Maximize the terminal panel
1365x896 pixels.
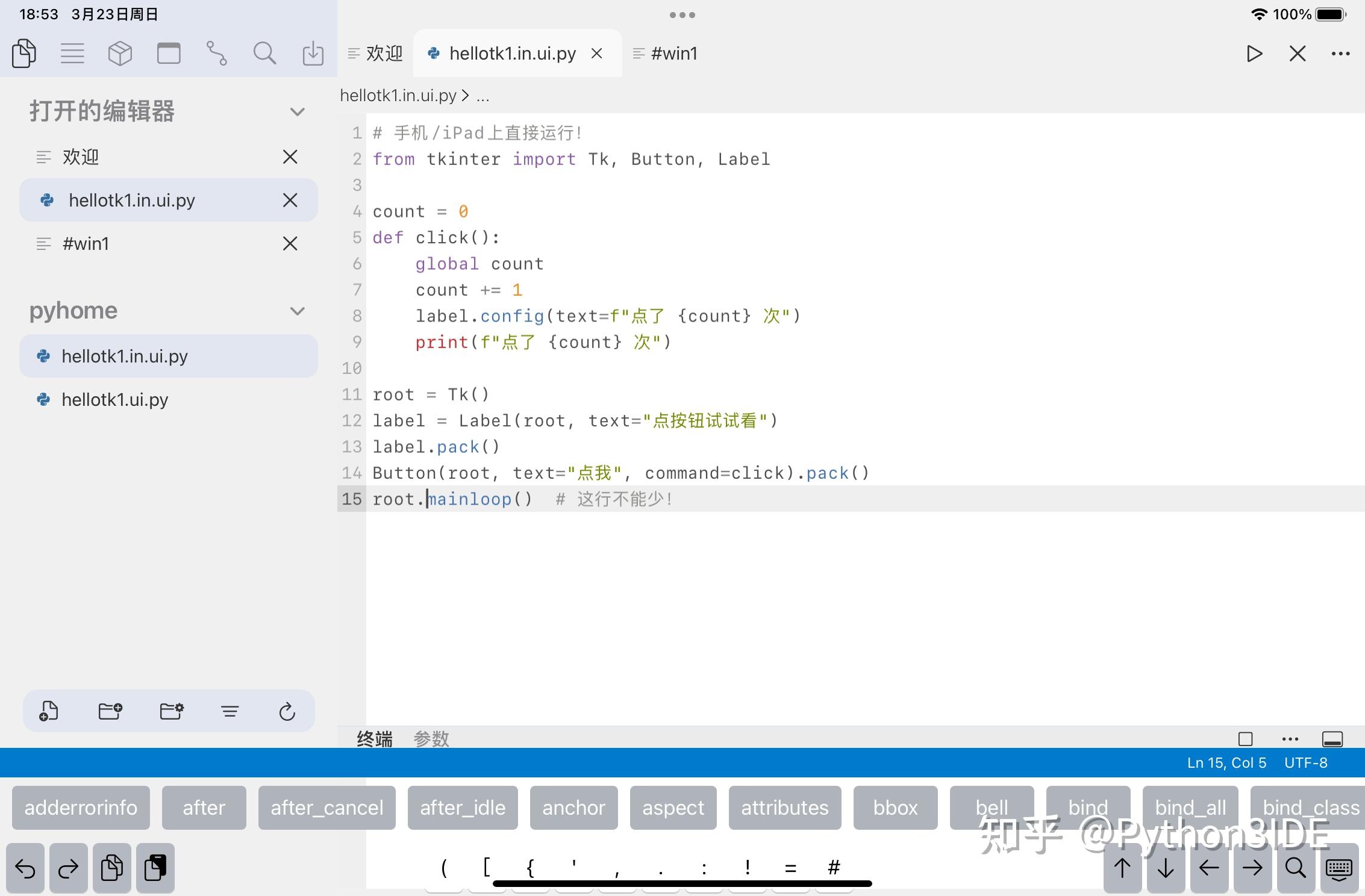(x=1245, y=739)
